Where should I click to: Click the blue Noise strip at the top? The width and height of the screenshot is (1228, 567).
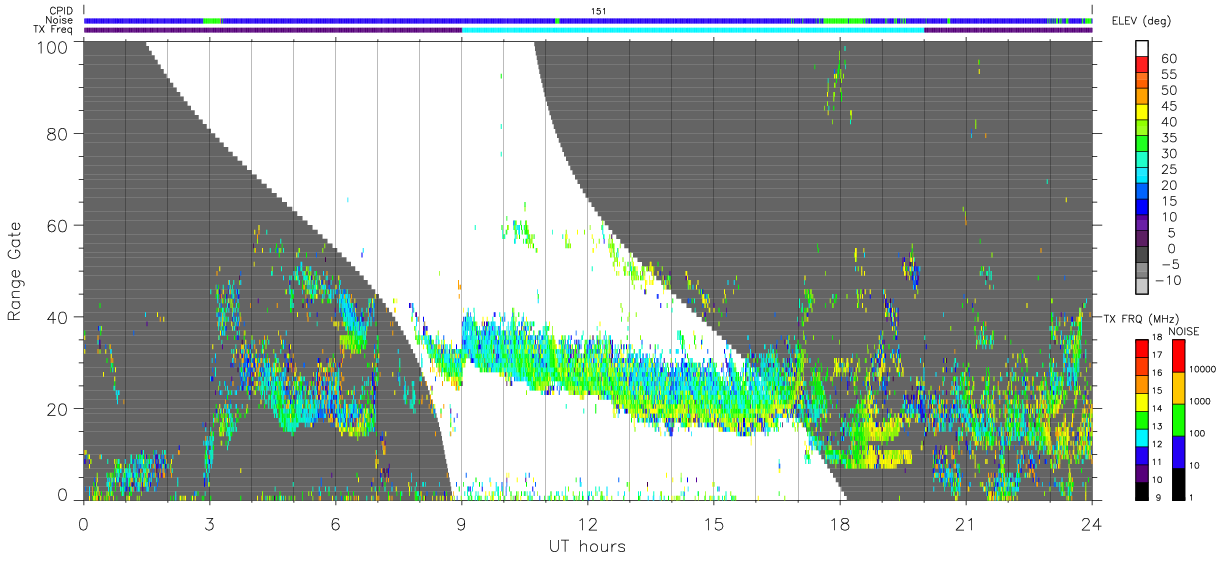pyautogui.click(x=588, y=20)
